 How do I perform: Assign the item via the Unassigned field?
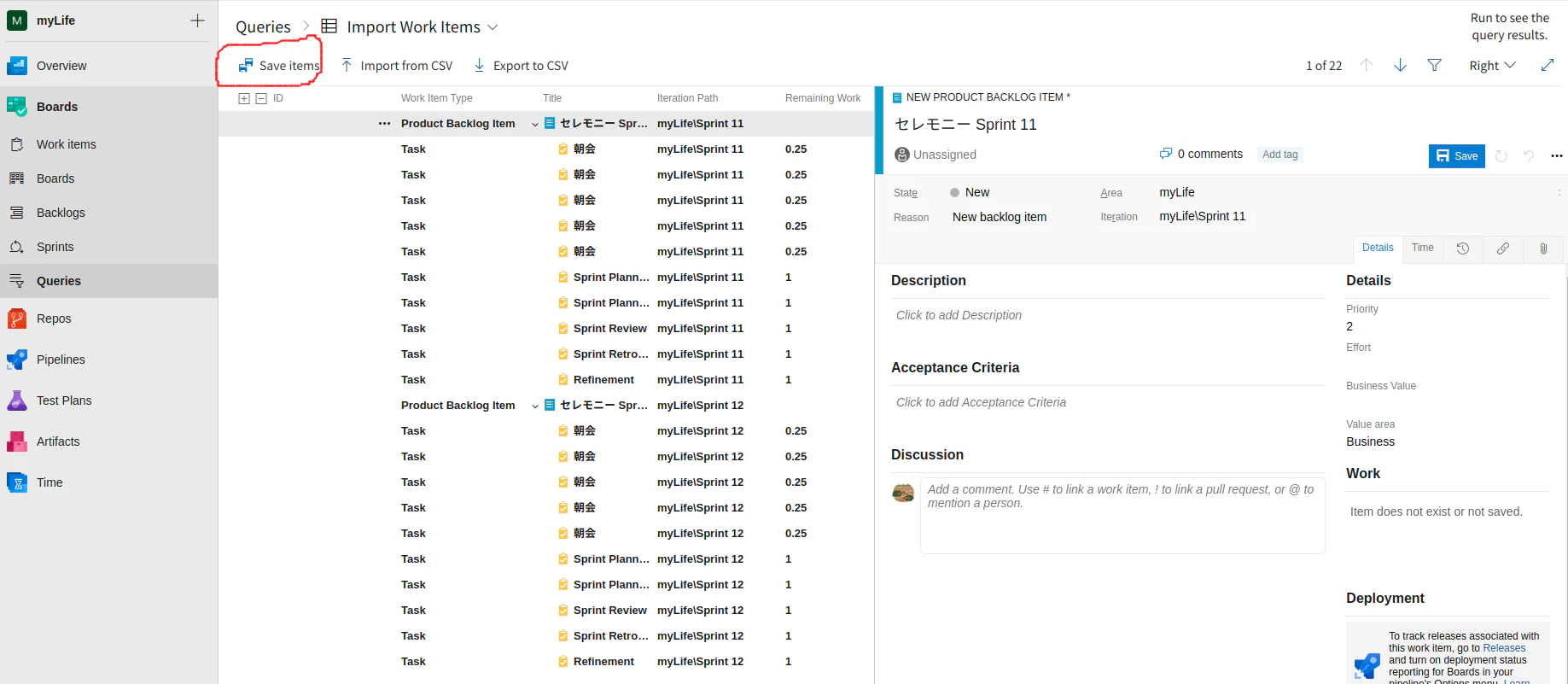coord(936,155)
